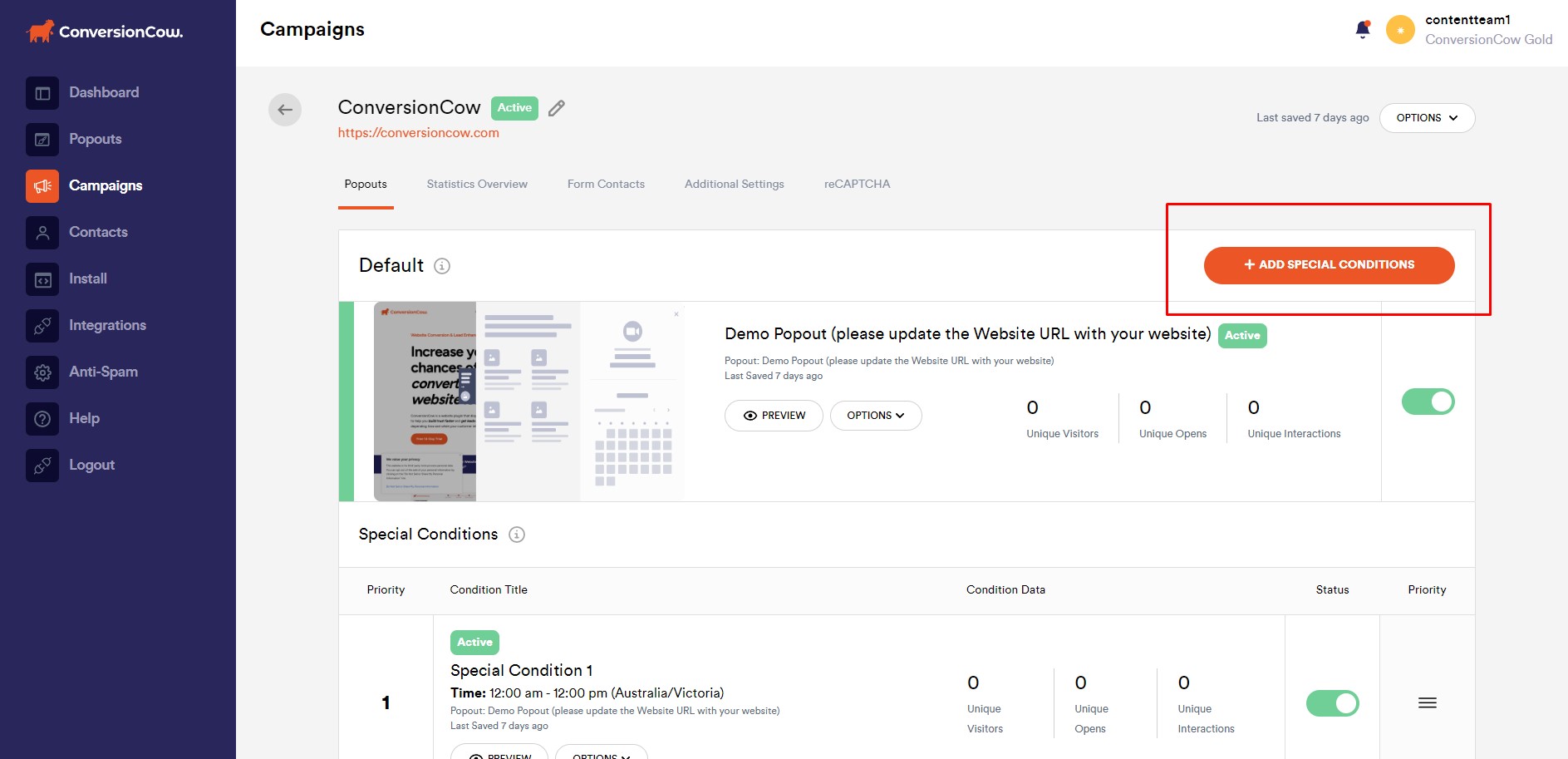The width and height of the screenshot is (1568, 759).
Task: Open the Popouts sidebar icon
Action: click(42, 140)
